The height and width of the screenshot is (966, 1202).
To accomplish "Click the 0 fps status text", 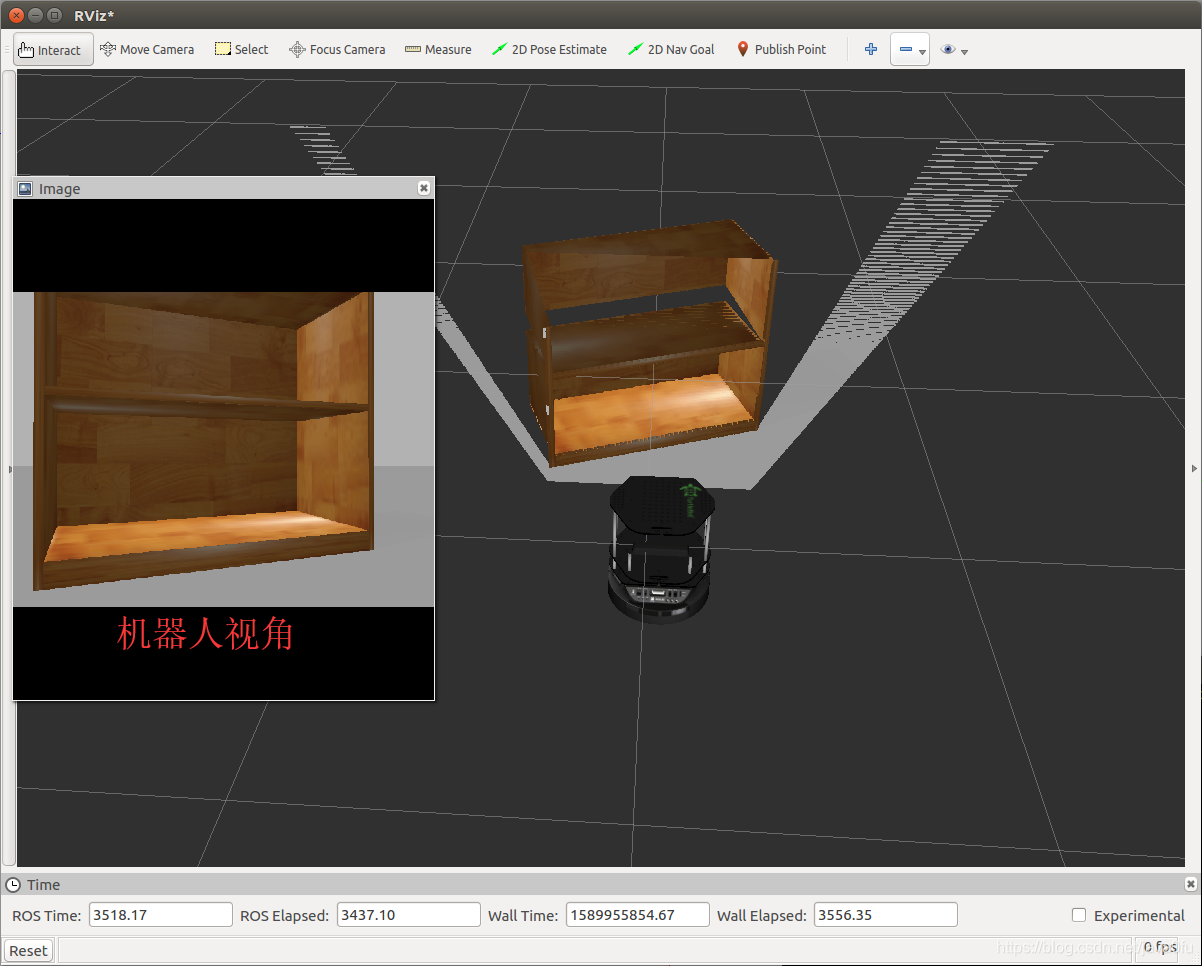I will [x=1160, y=946].
